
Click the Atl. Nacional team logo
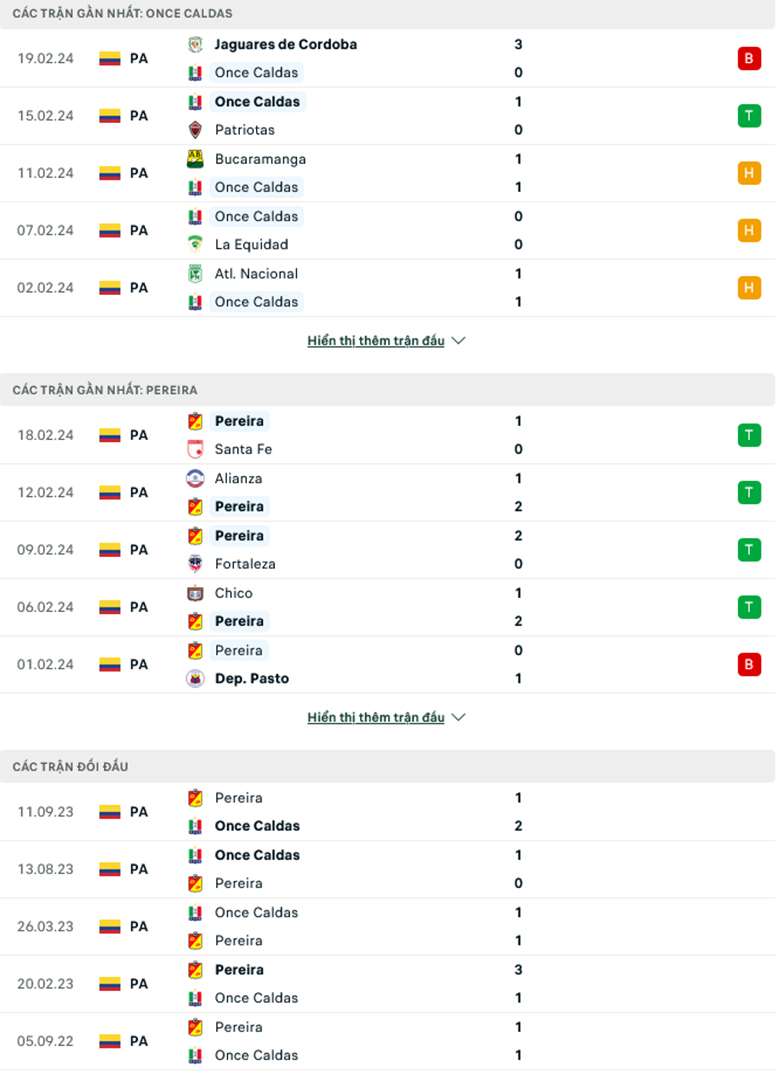[x=196, y=273]
